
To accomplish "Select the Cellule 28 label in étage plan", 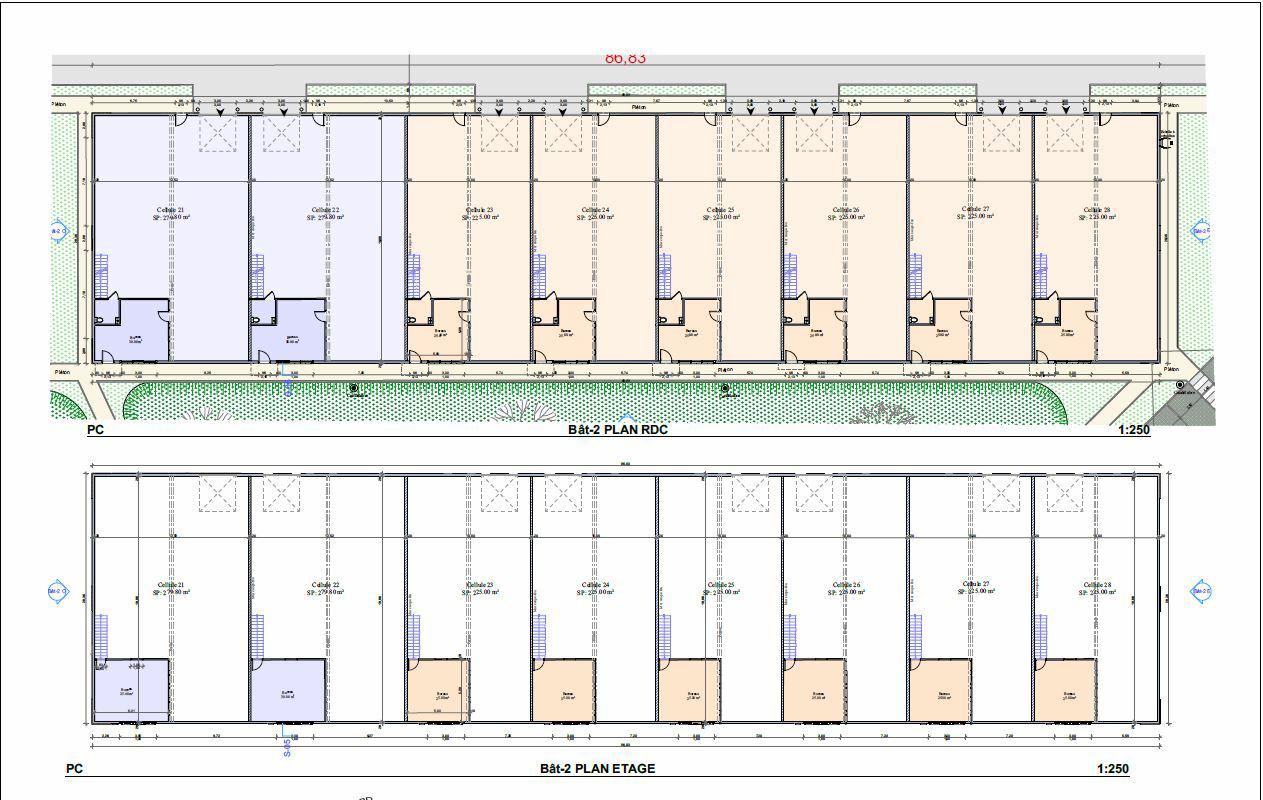I will point(1097,585).
